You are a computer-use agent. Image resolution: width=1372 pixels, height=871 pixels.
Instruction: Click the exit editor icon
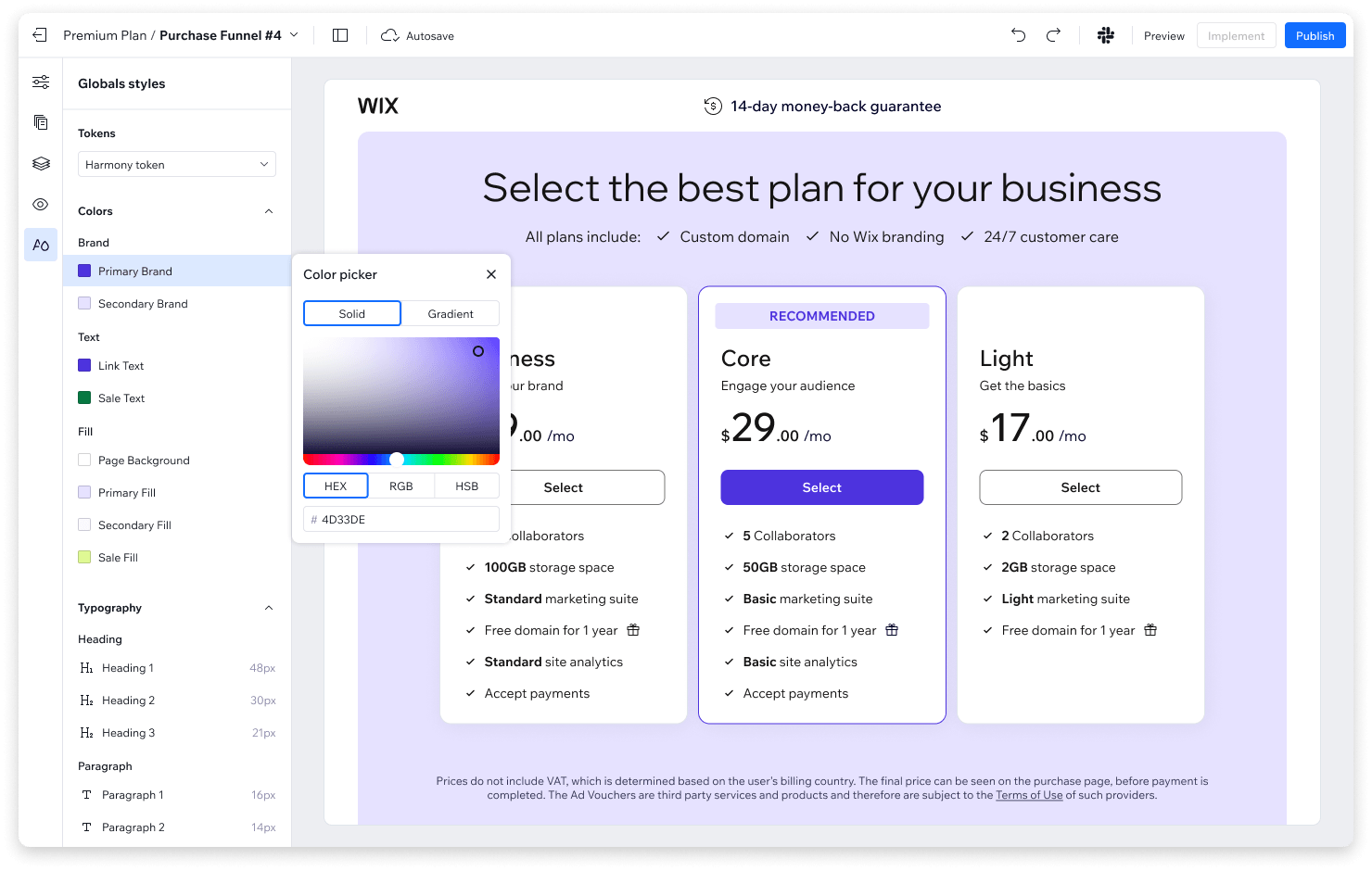click(39, 35)
